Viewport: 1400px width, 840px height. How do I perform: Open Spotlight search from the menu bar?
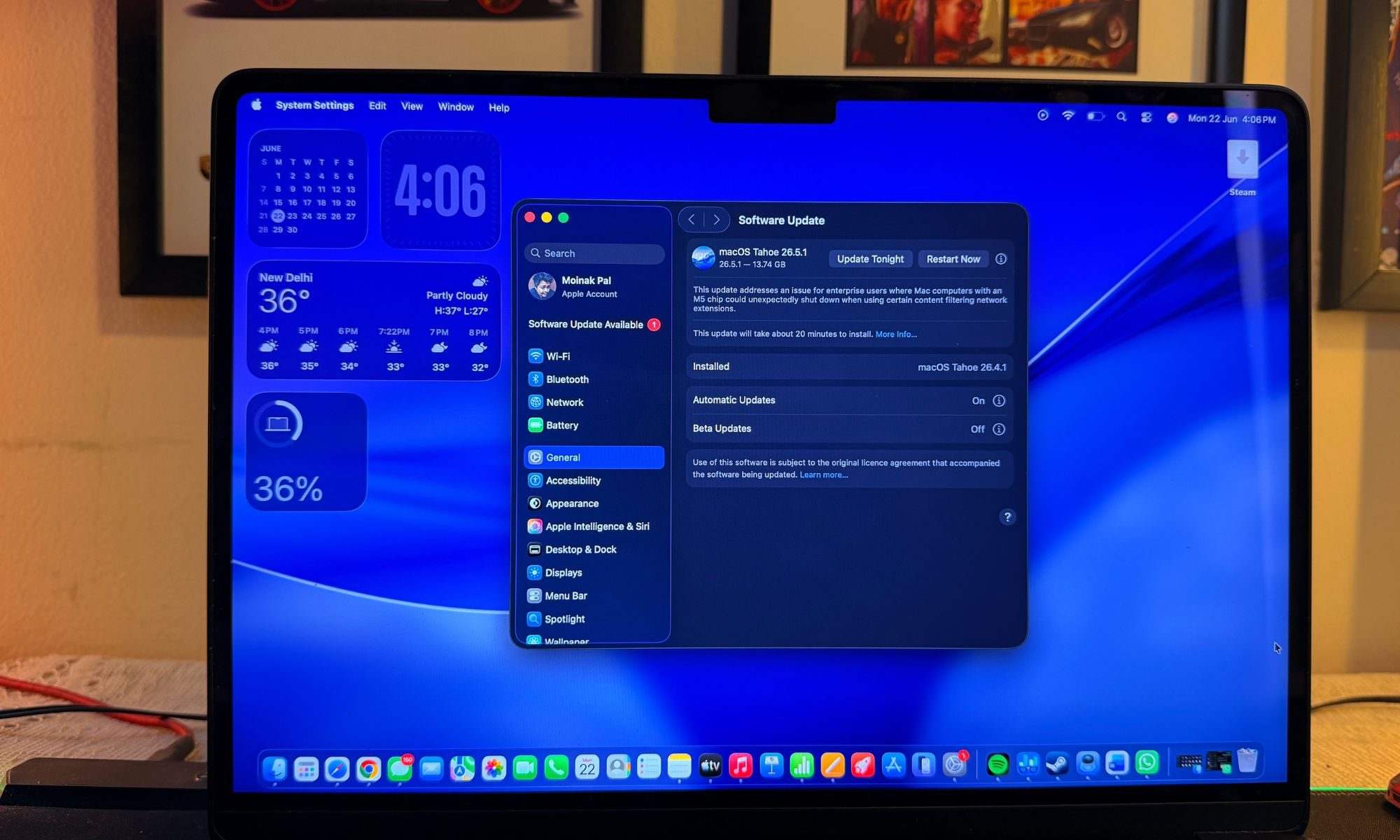click(1121, 117)
